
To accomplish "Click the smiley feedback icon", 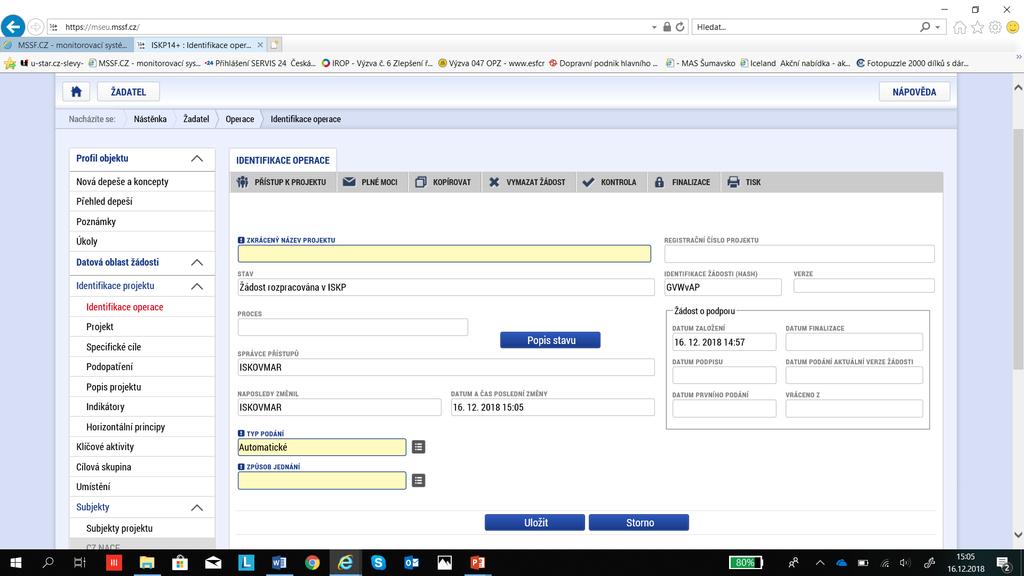I will 1012,27.
